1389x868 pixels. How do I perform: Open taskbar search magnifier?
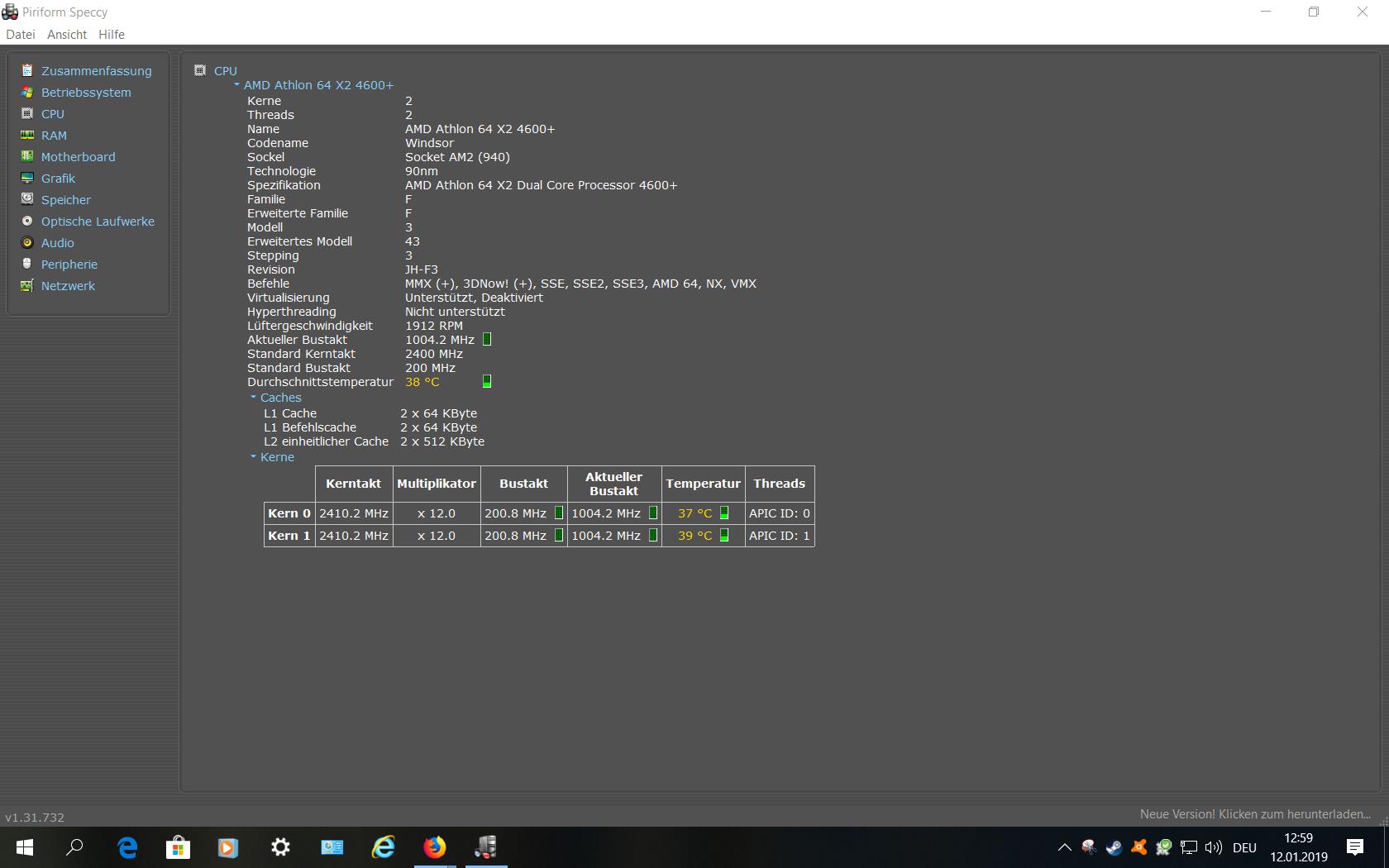[74, 847]
